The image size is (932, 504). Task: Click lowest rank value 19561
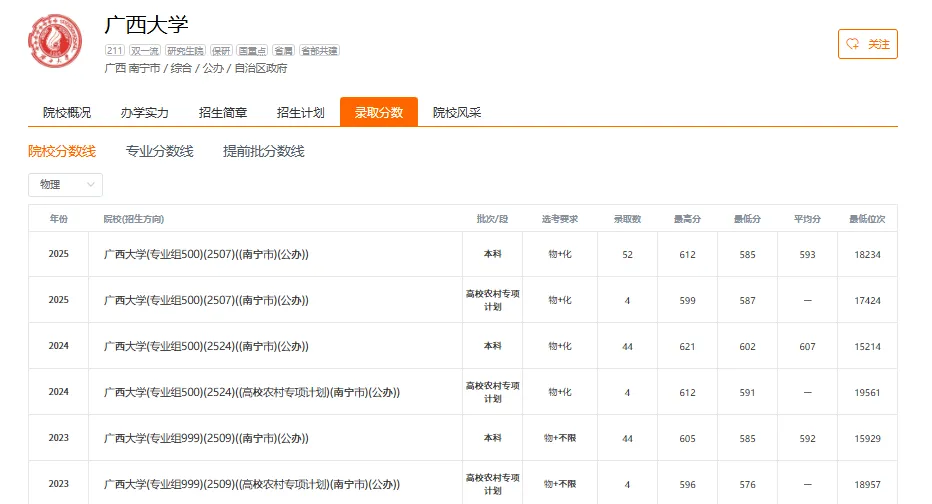pos(867,393)
